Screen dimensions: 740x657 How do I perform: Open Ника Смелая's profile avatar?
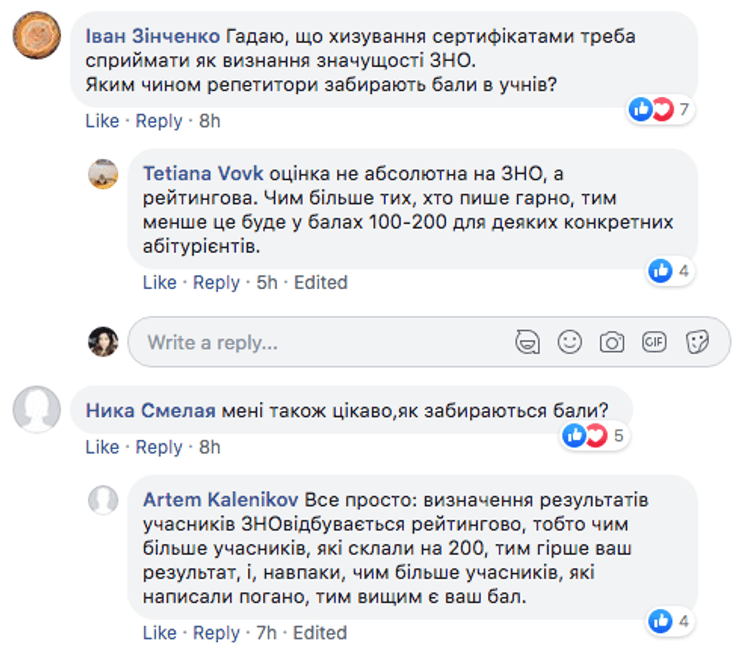(x=35, y=410)
